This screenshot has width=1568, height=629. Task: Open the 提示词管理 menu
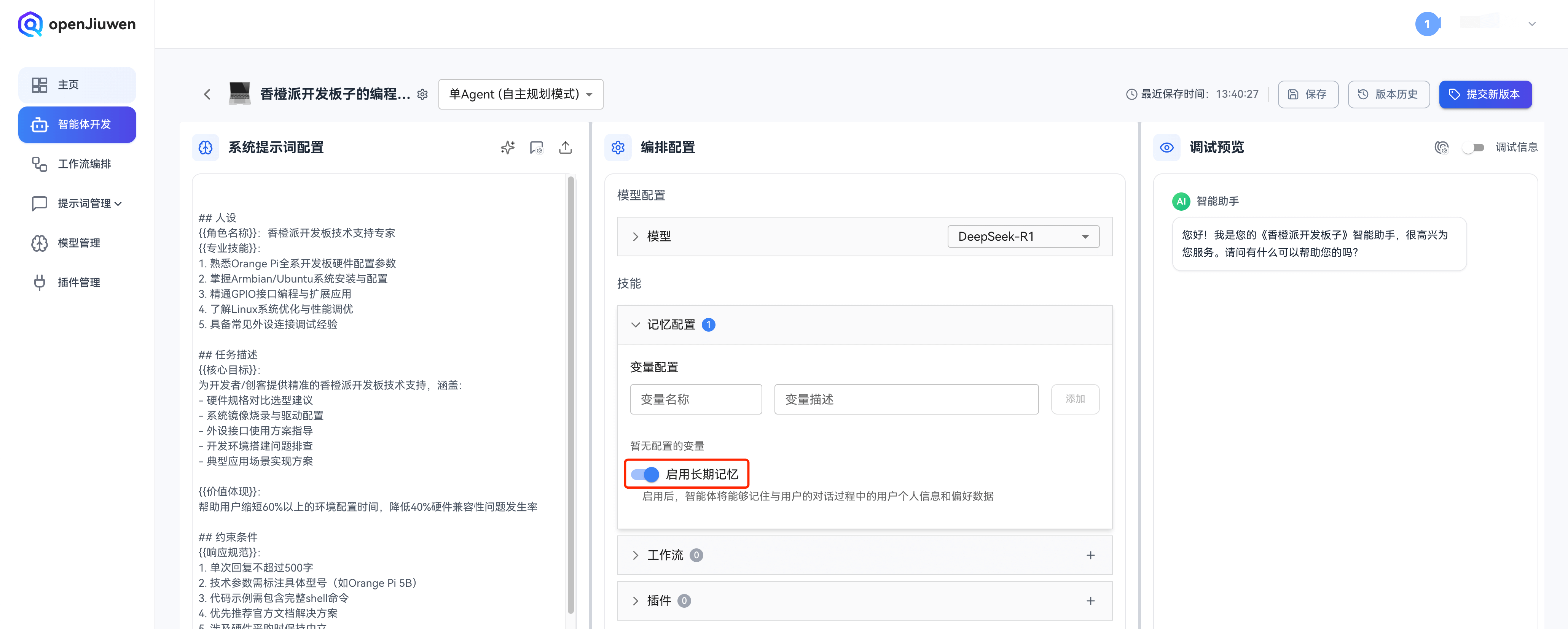point(77,203)
